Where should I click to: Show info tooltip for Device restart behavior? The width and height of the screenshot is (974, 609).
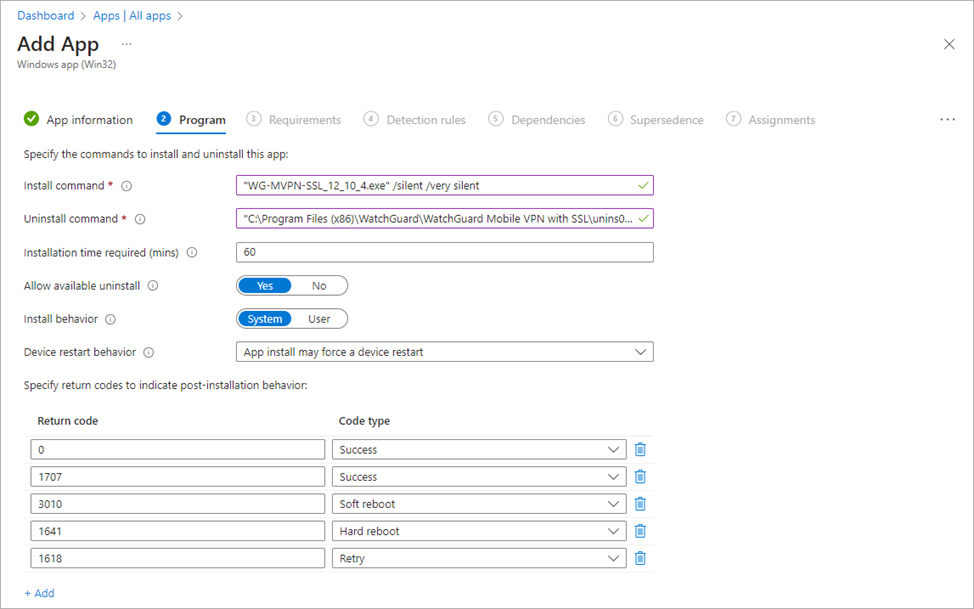(149, 352)
